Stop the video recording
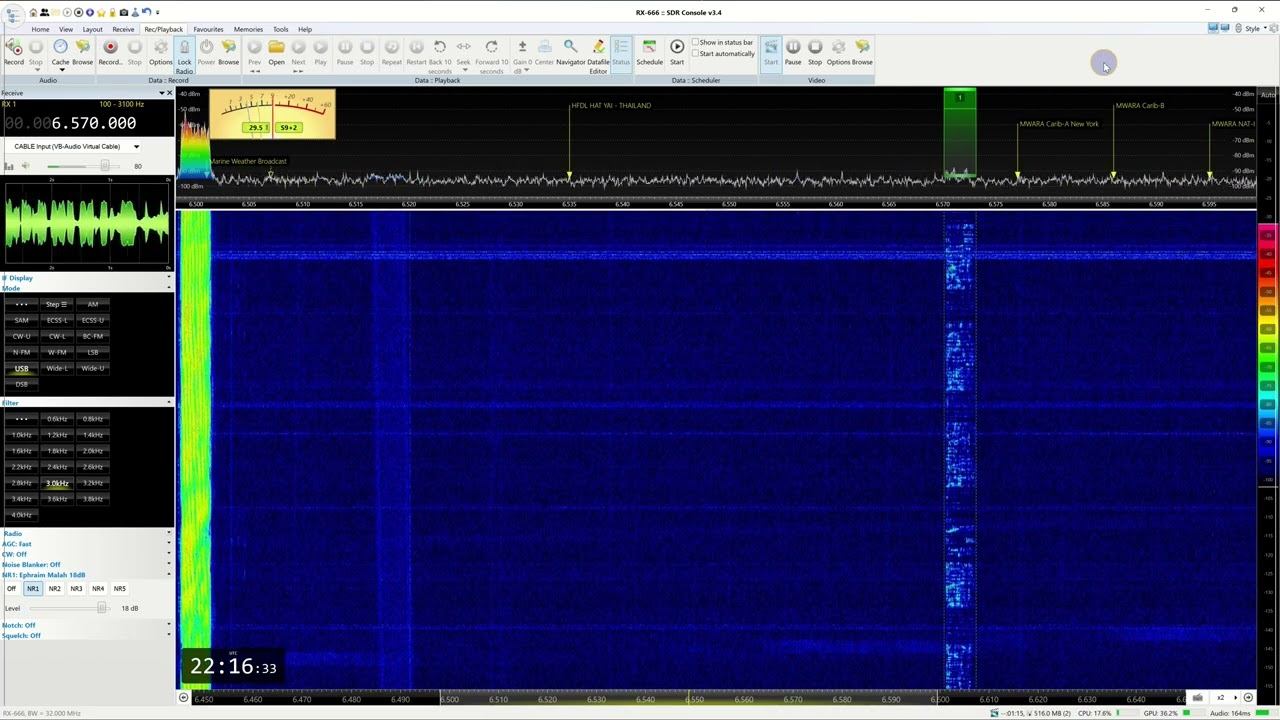Image resolution: width=1280 pixels, height=720 pixels. pos(815,52)
